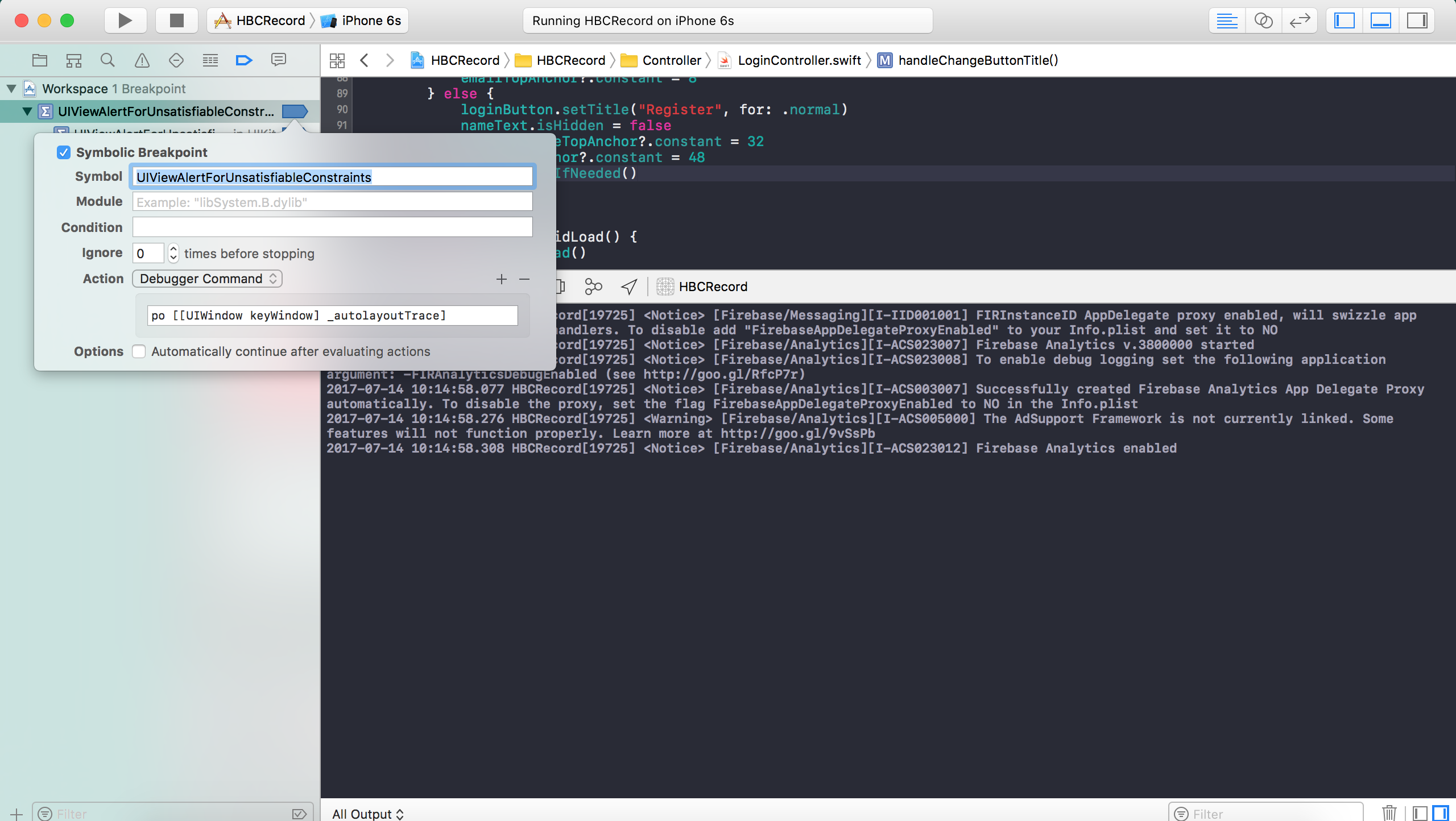This screenshot has height=821, width=1456.
Task: Open the All Output popup menu
Action: click(367, 814)
